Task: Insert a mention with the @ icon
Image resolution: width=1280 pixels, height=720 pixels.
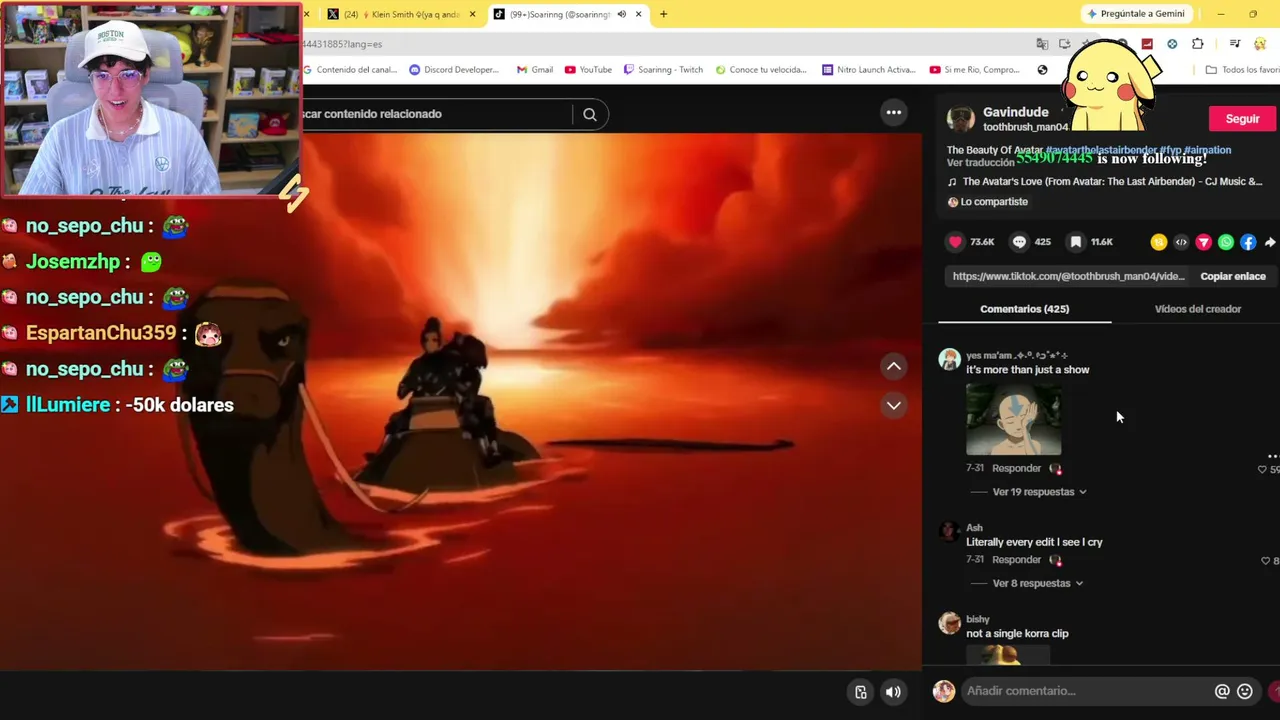Action: coord(1222,691)
